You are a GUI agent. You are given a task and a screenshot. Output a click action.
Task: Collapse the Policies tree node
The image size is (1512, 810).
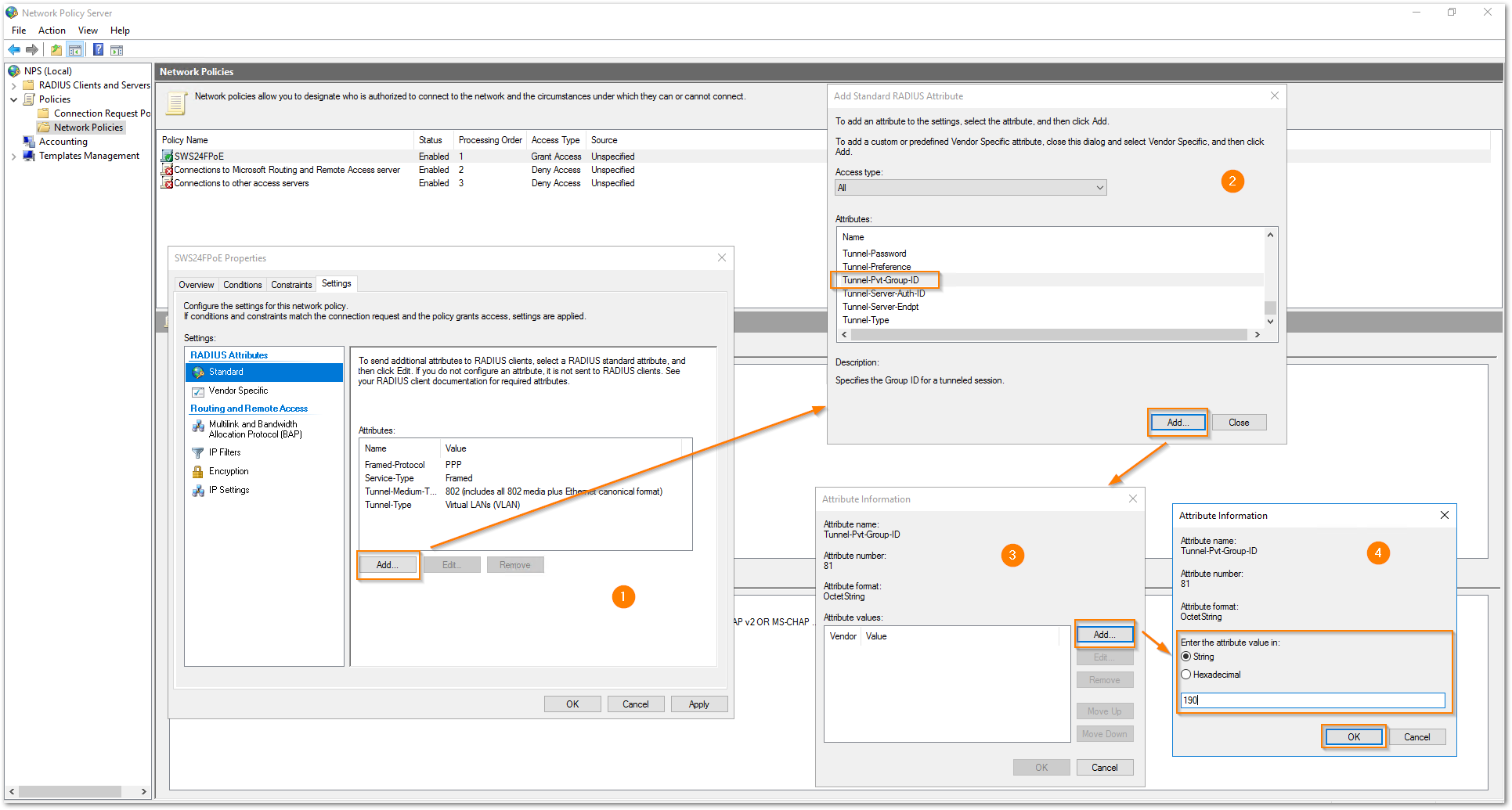[13, 99]
